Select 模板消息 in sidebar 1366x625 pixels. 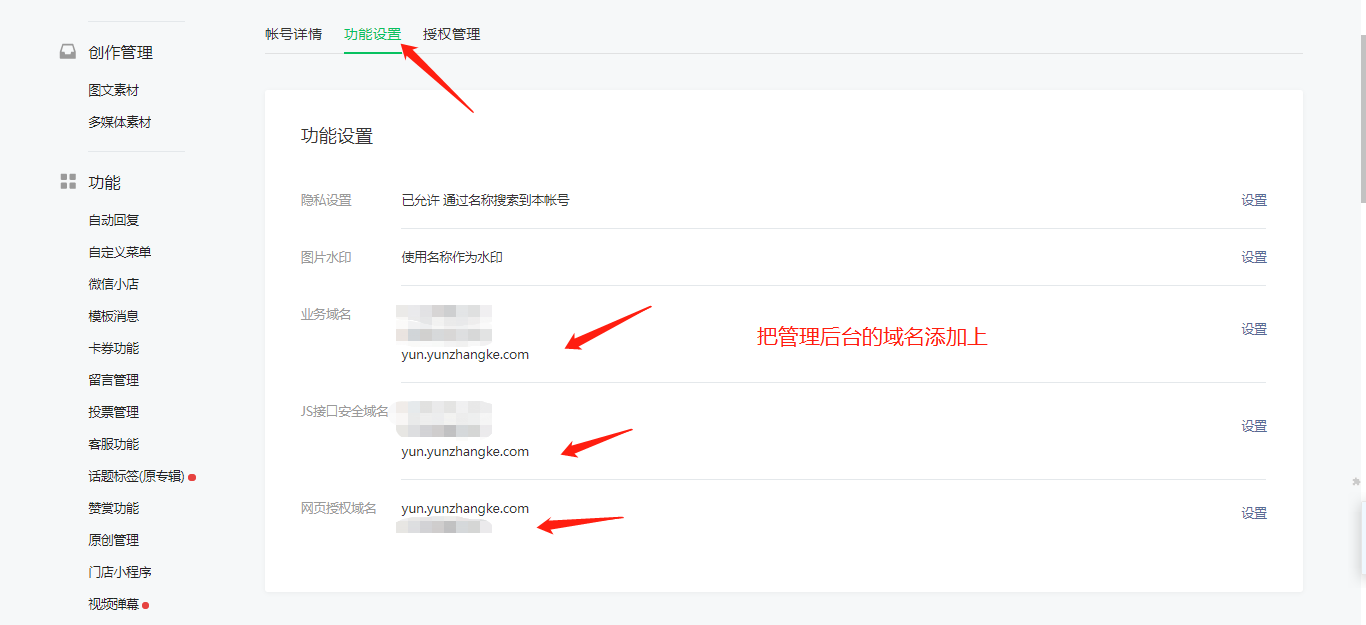click(x=114, y=316)
